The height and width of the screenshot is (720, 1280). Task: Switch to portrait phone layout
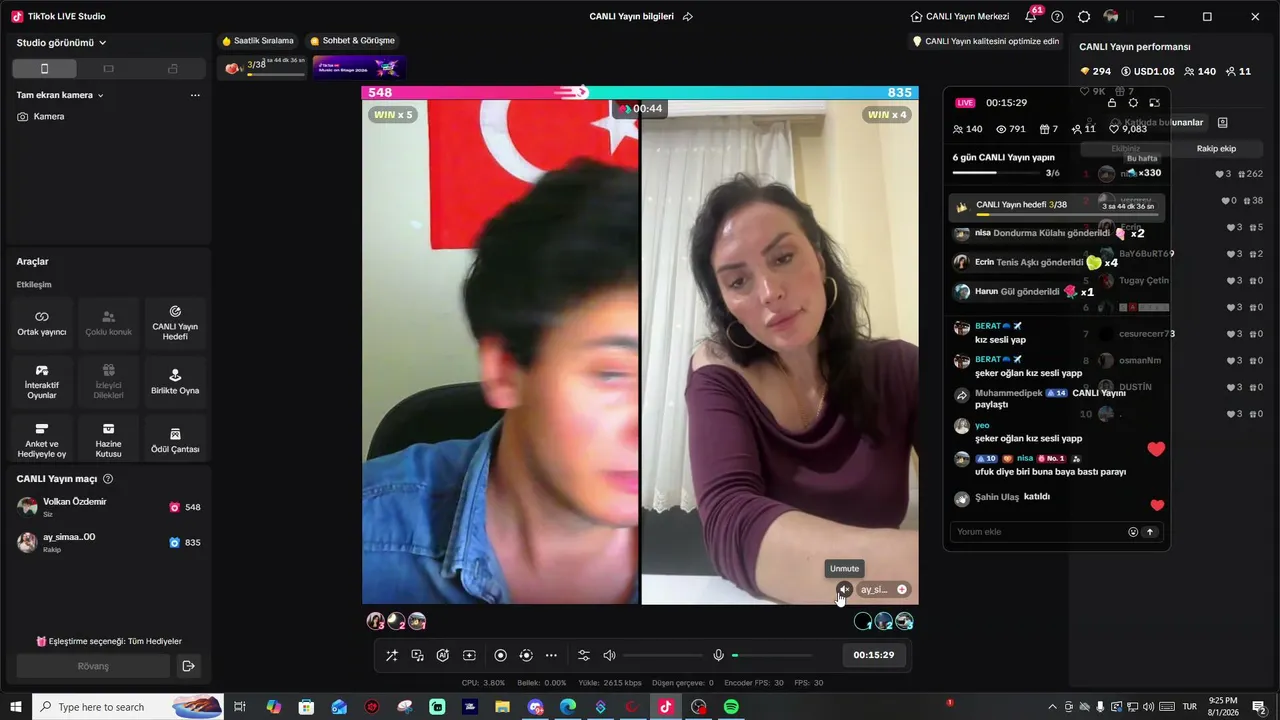tap(44, 69)
